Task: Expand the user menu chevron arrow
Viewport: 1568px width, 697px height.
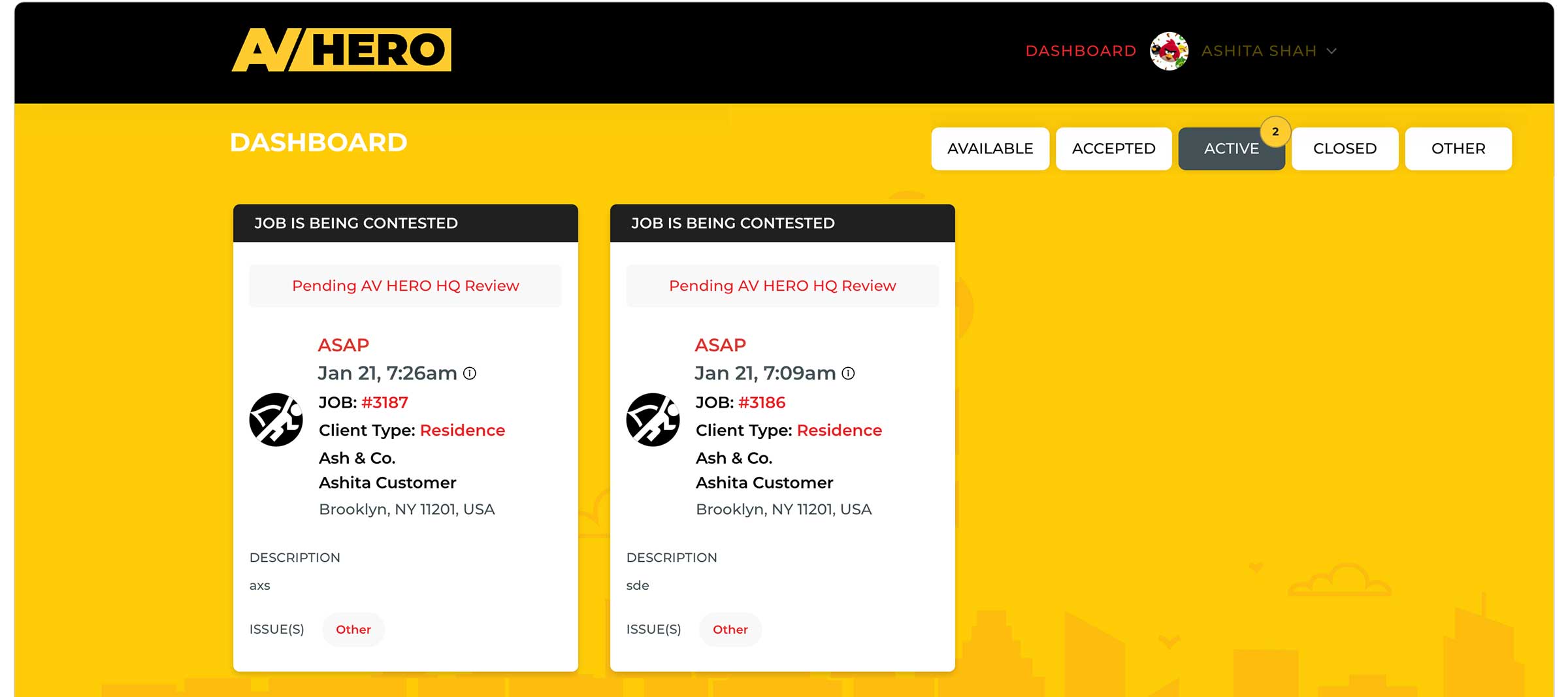Action: 1331,51
